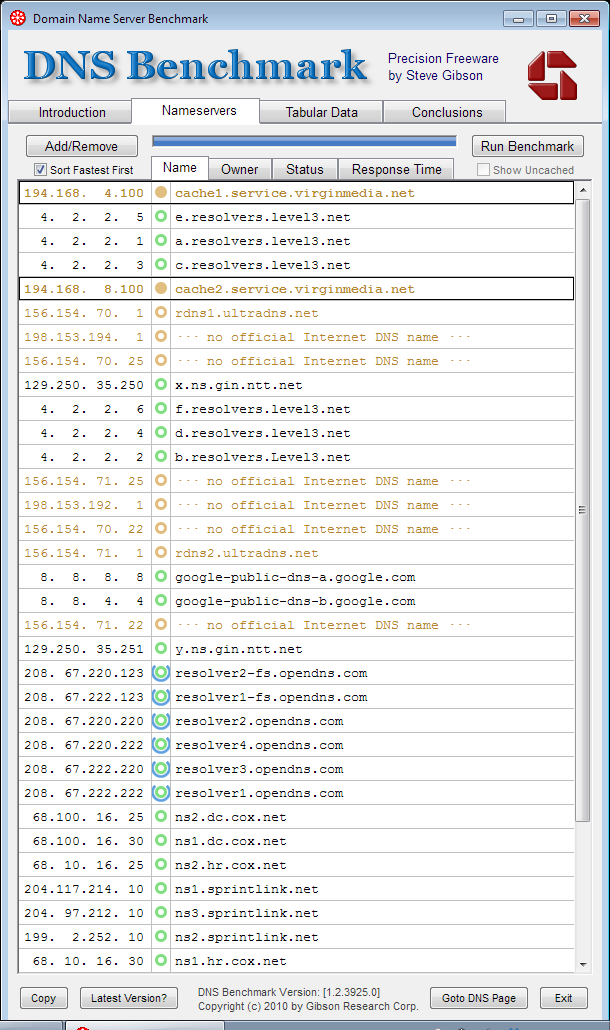
Task: Click the status ring for ns2.sprintlink.net
Action: (161, 936)
